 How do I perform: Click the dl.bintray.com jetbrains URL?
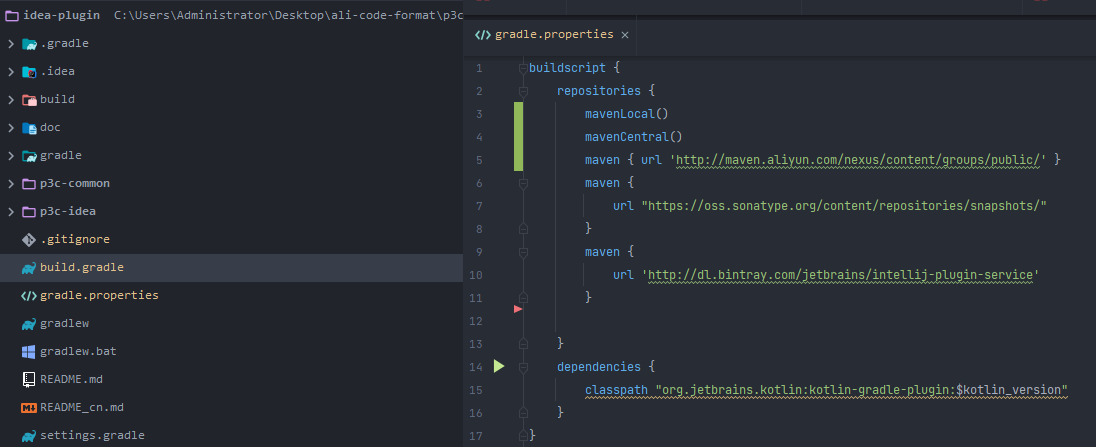click(840, 274)
